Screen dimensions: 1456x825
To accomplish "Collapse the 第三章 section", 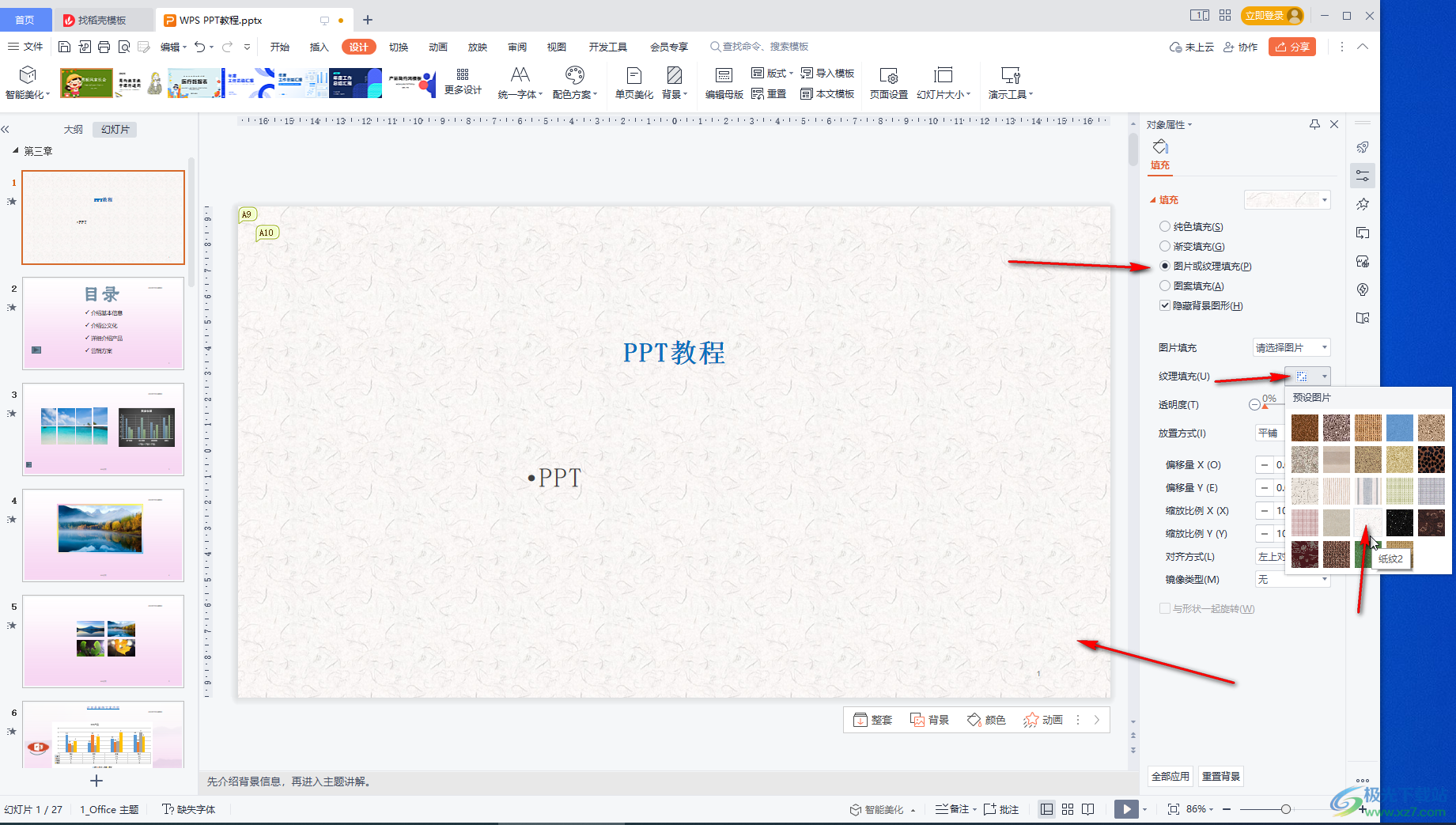I will point(15,150).
